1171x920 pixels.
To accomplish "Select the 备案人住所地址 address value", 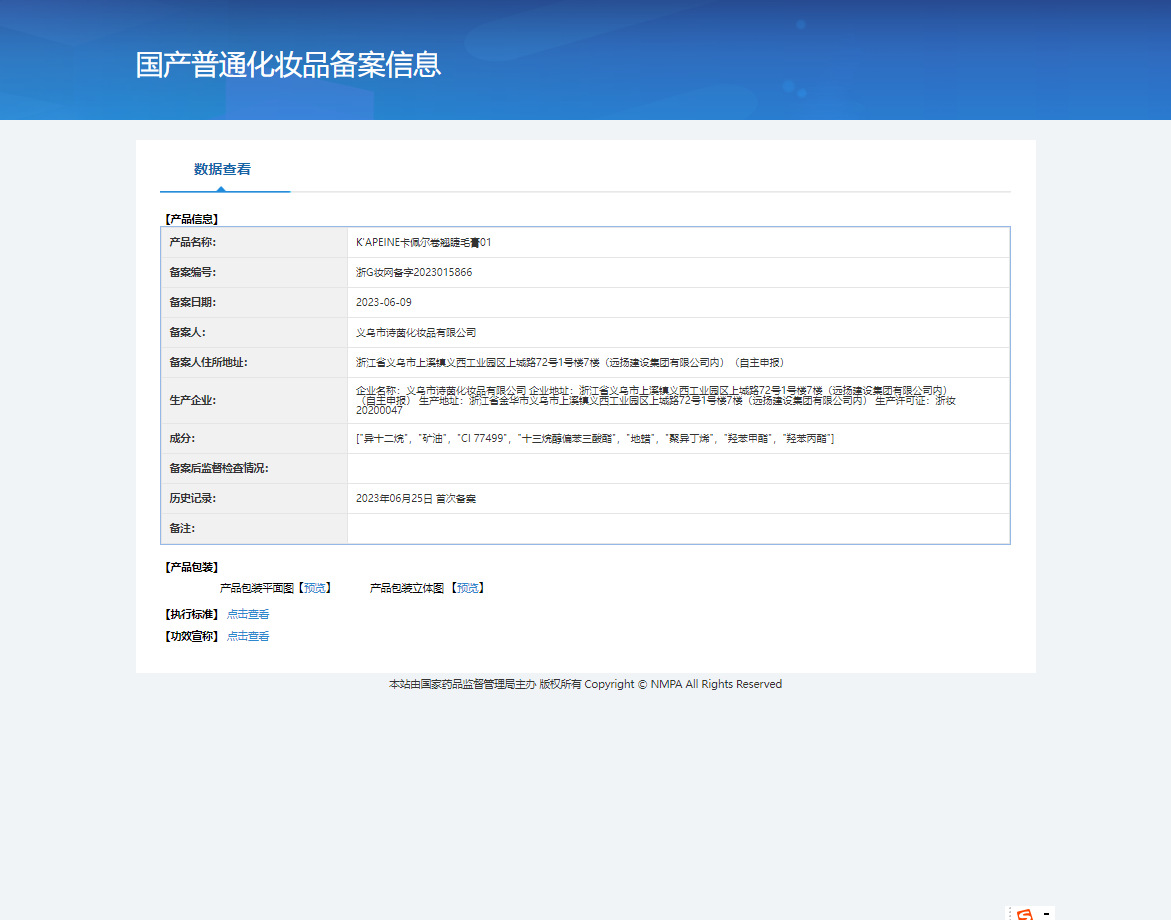I will 570,362.
